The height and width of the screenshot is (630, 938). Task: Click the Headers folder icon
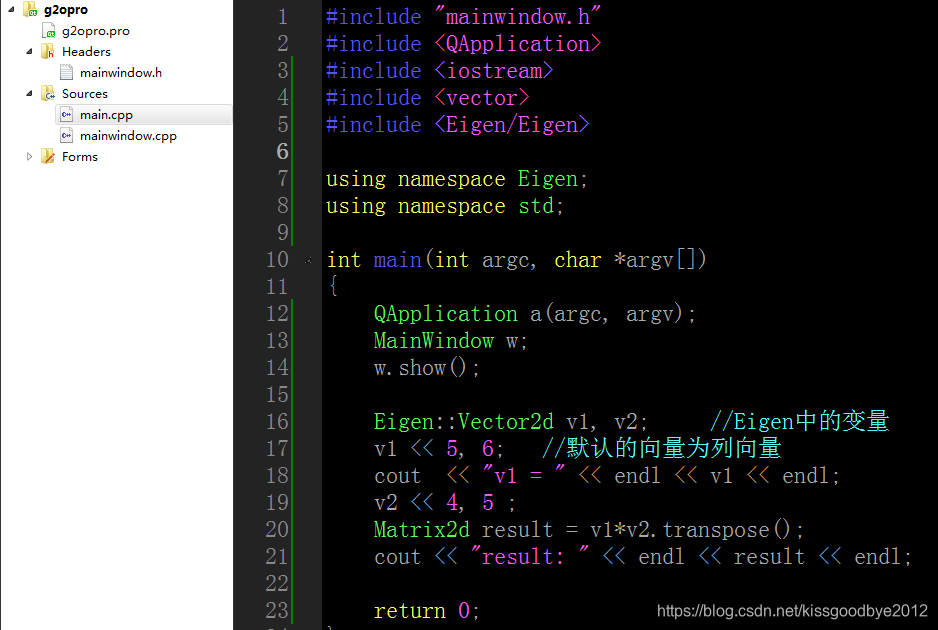[x=48, y=51]
